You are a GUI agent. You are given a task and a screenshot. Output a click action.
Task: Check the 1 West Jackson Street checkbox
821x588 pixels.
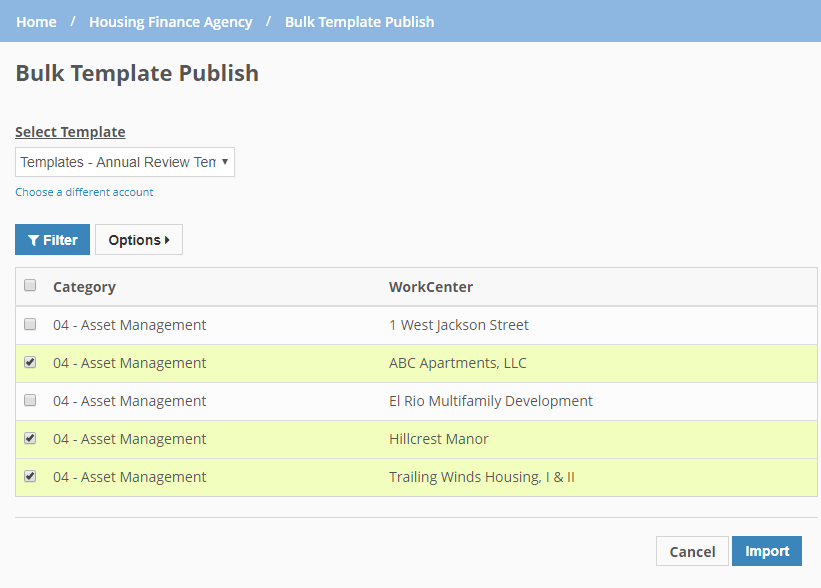[x=29, y=324]
